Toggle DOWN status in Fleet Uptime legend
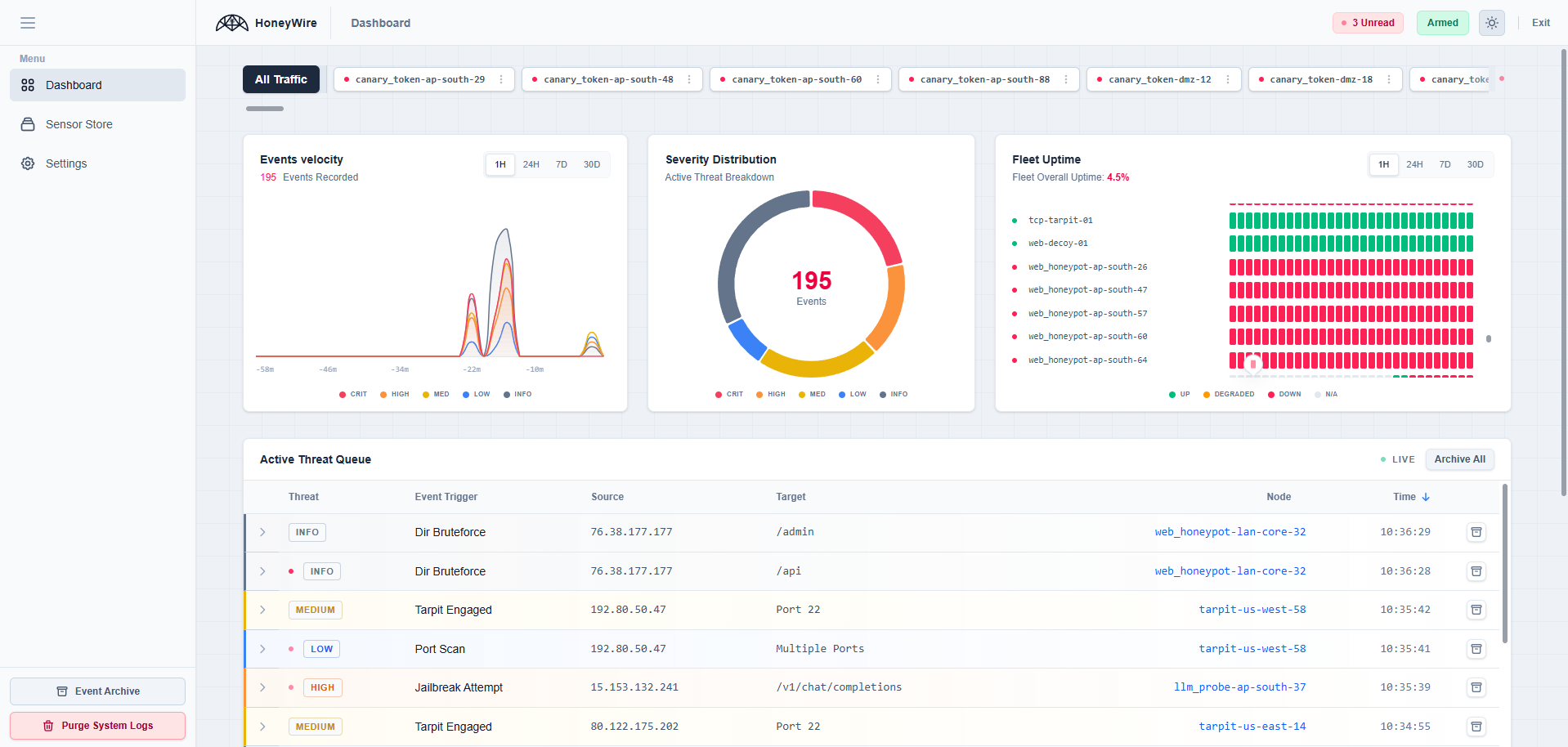Screen dimensions: 1568x747 click(x=1284, y=394)
